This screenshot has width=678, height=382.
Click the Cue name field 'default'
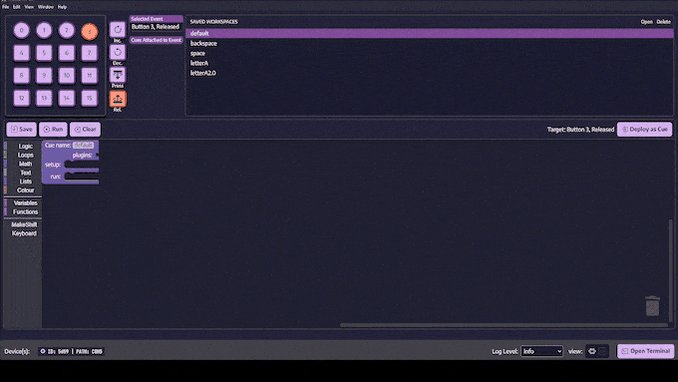83,145
